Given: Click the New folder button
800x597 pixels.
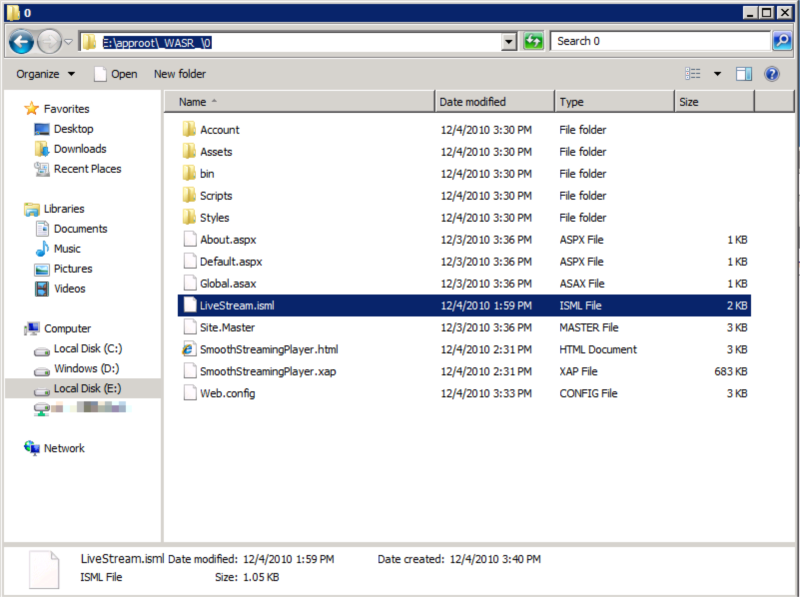Looking at the screenshot, I should coord(179,74).
